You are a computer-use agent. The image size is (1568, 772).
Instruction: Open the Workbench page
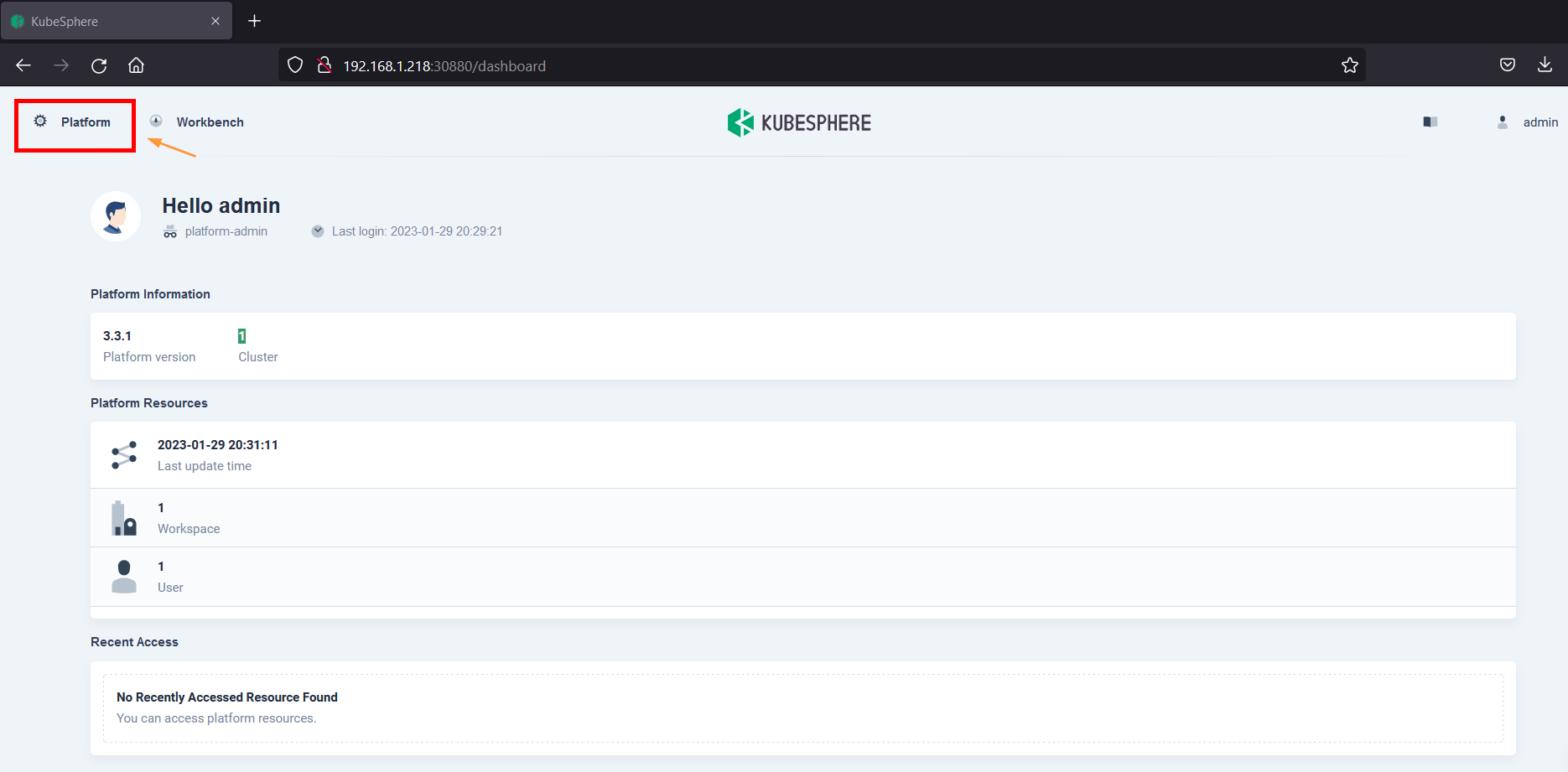pos(197,122)
